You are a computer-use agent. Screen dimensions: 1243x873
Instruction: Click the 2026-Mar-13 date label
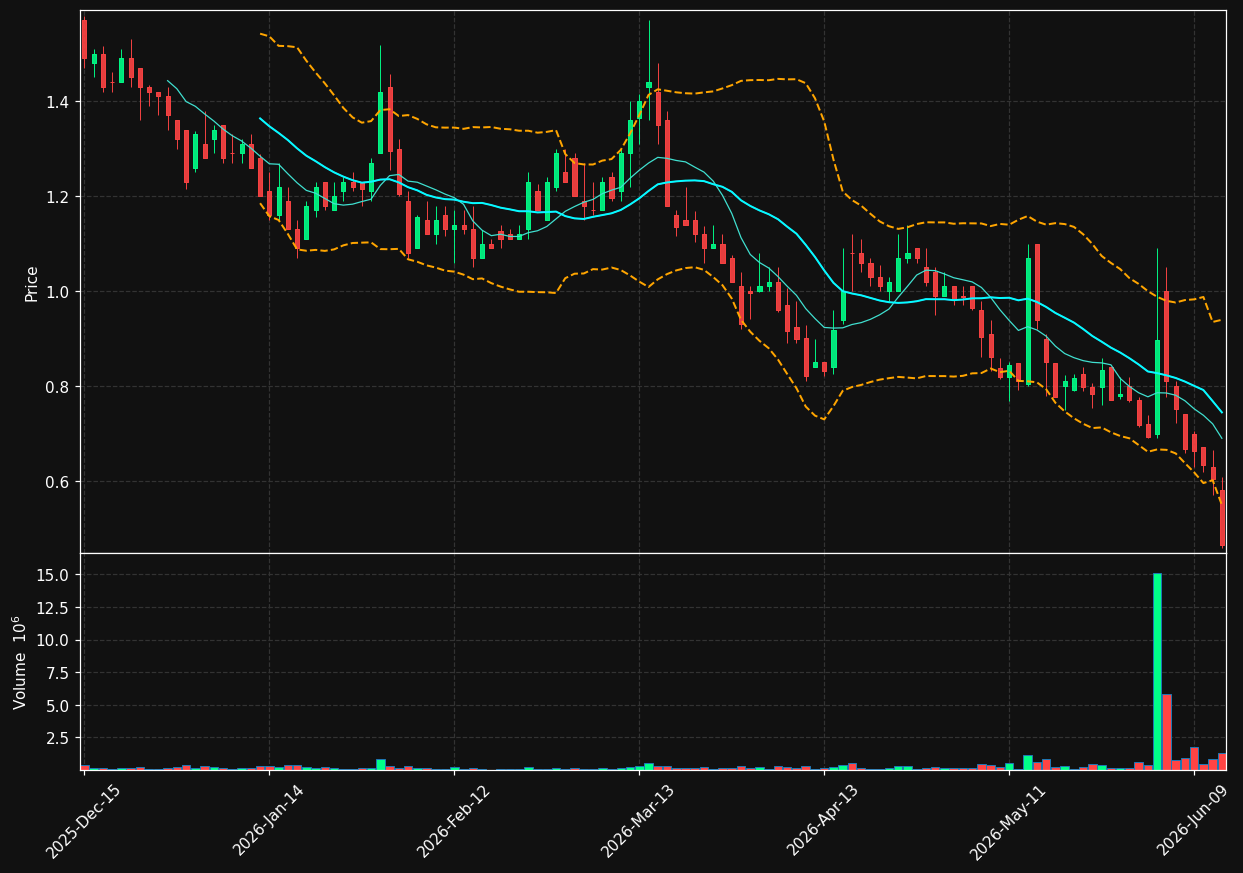point(638,821)
